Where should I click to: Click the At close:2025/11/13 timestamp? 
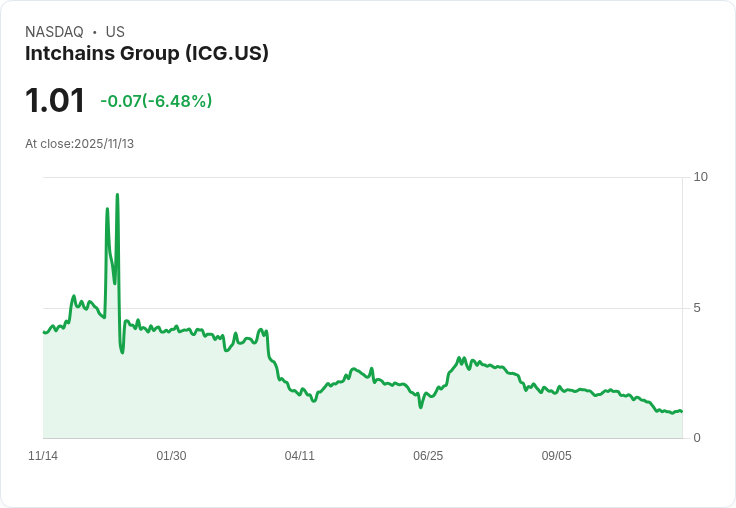79,144
